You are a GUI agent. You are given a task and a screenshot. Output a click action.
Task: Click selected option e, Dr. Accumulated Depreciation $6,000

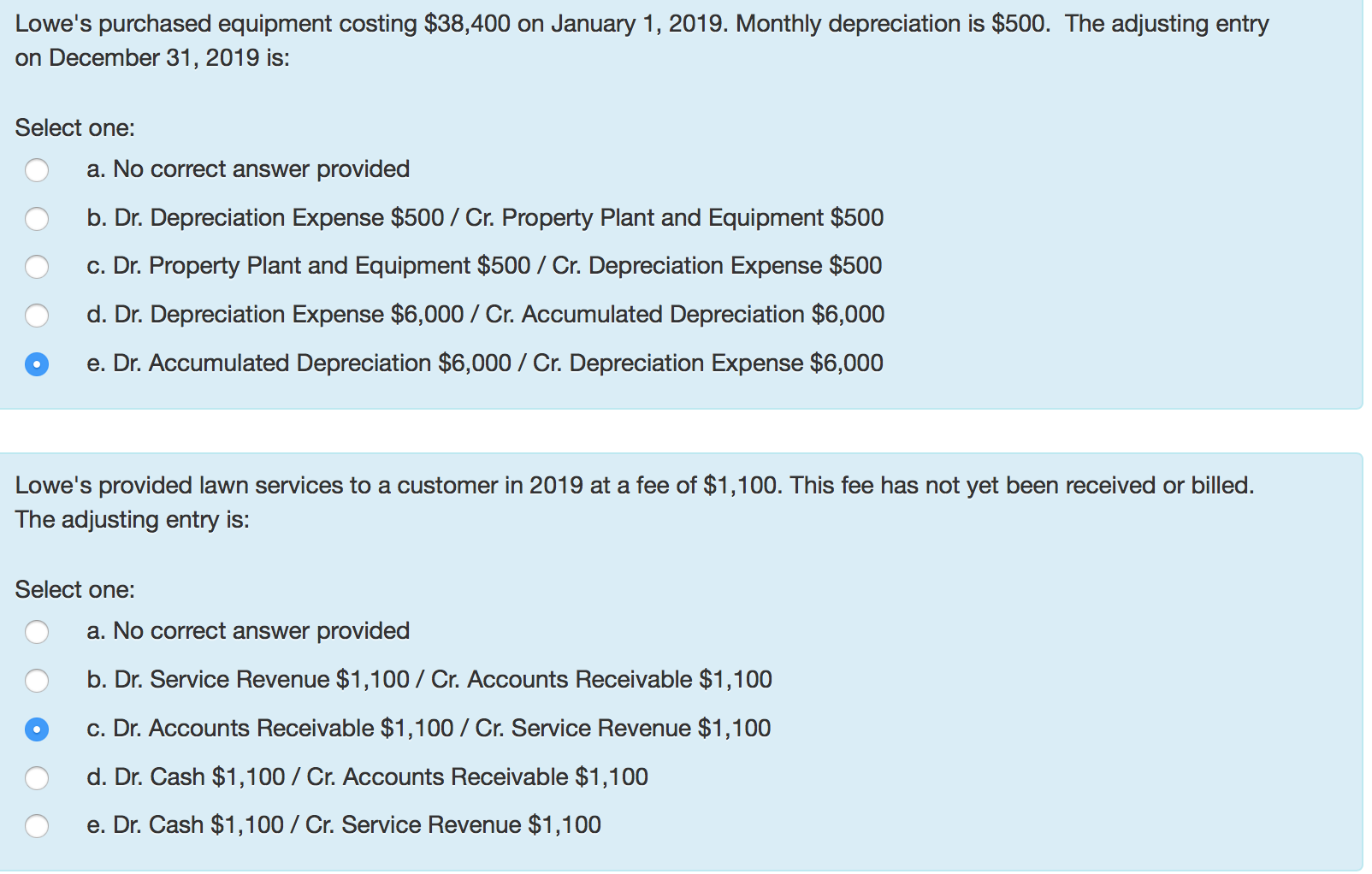click(x=37, y=364)
